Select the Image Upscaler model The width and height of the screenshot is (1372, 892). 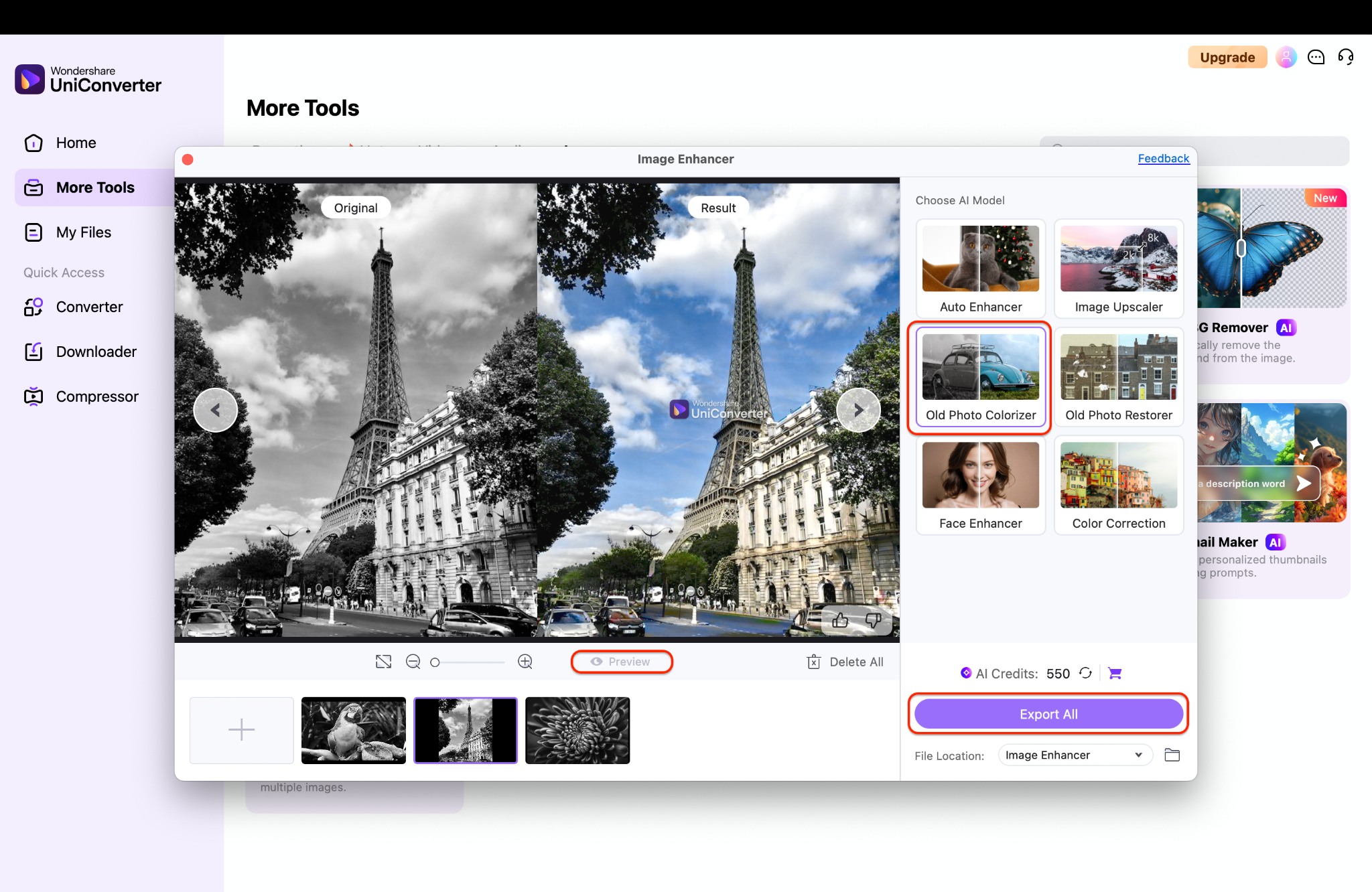[x=1118, y=269]
